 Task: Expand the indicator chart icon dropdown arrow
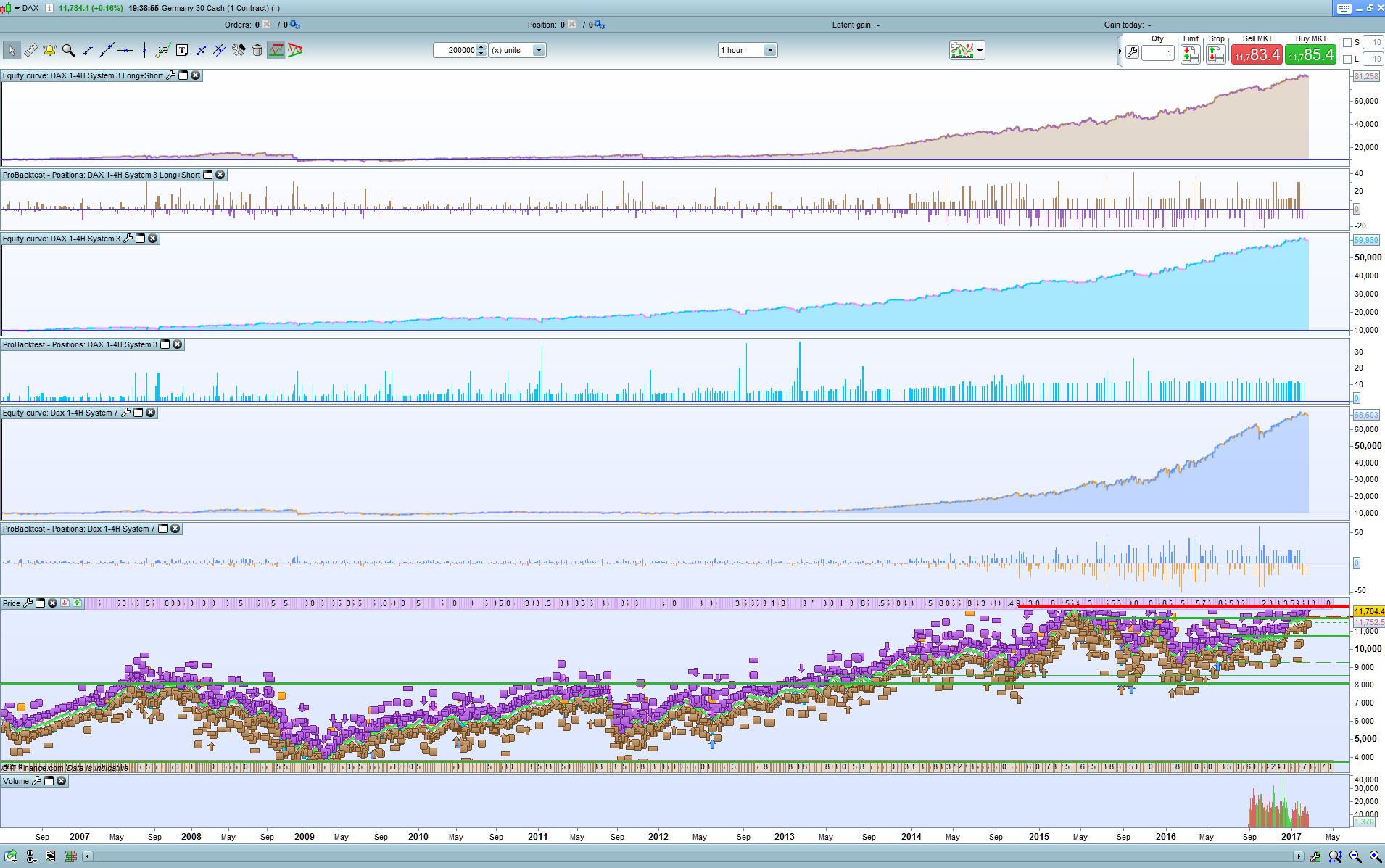[x=980, y=50]
